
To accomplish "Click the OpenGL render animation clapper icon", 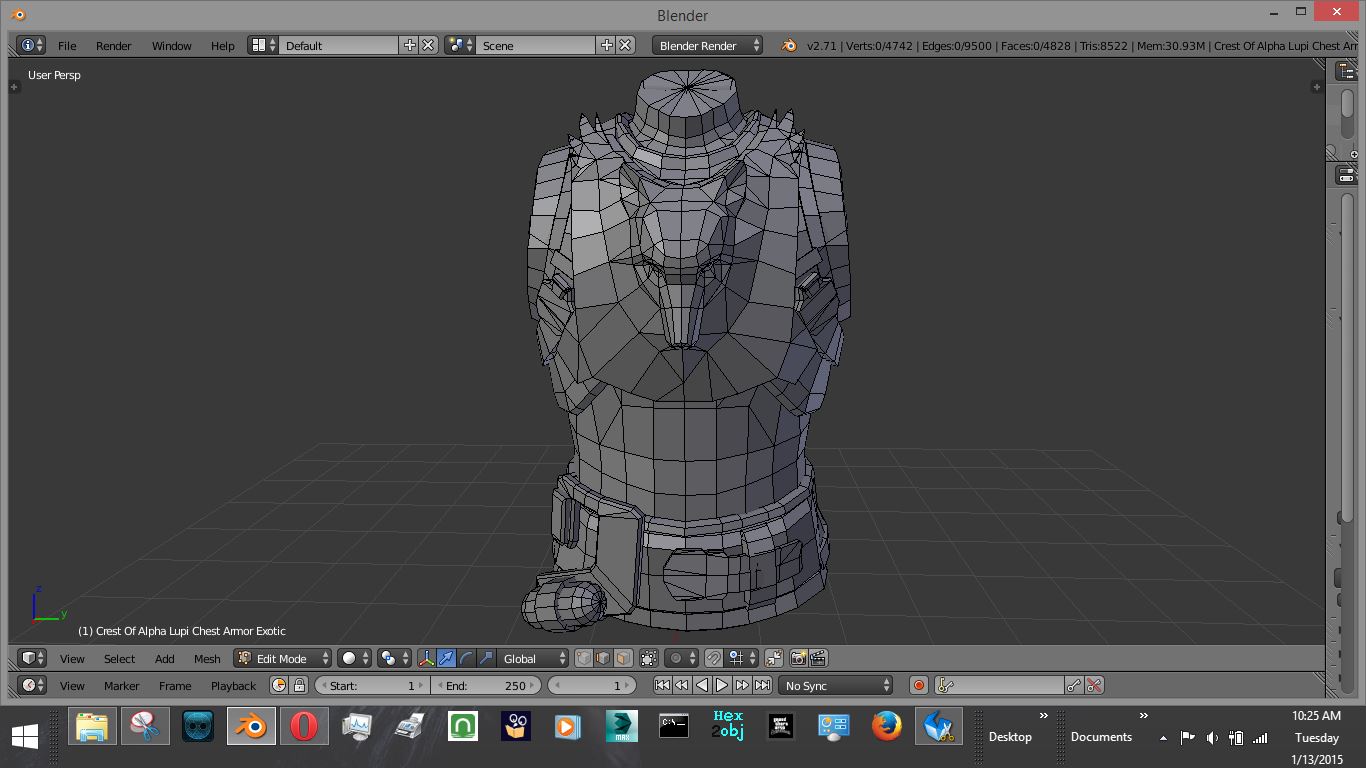I will click(x=818, y=658).
